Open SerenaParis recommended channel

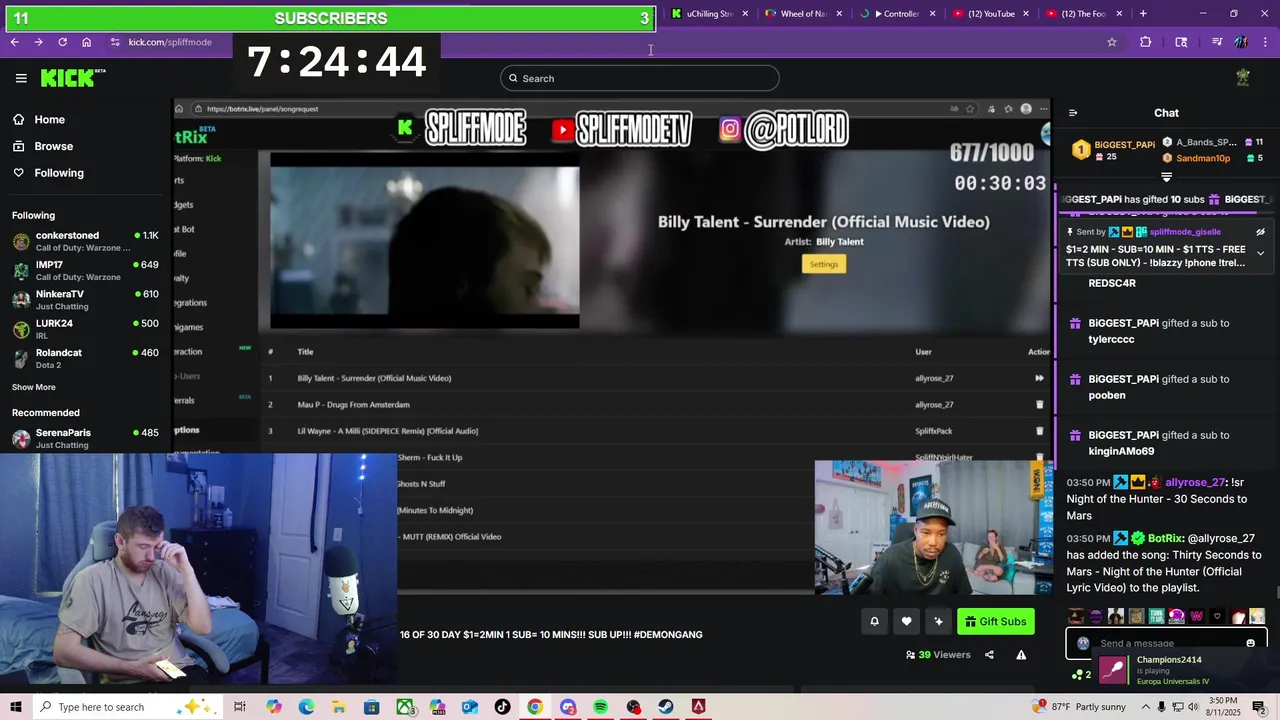point(85,438)
